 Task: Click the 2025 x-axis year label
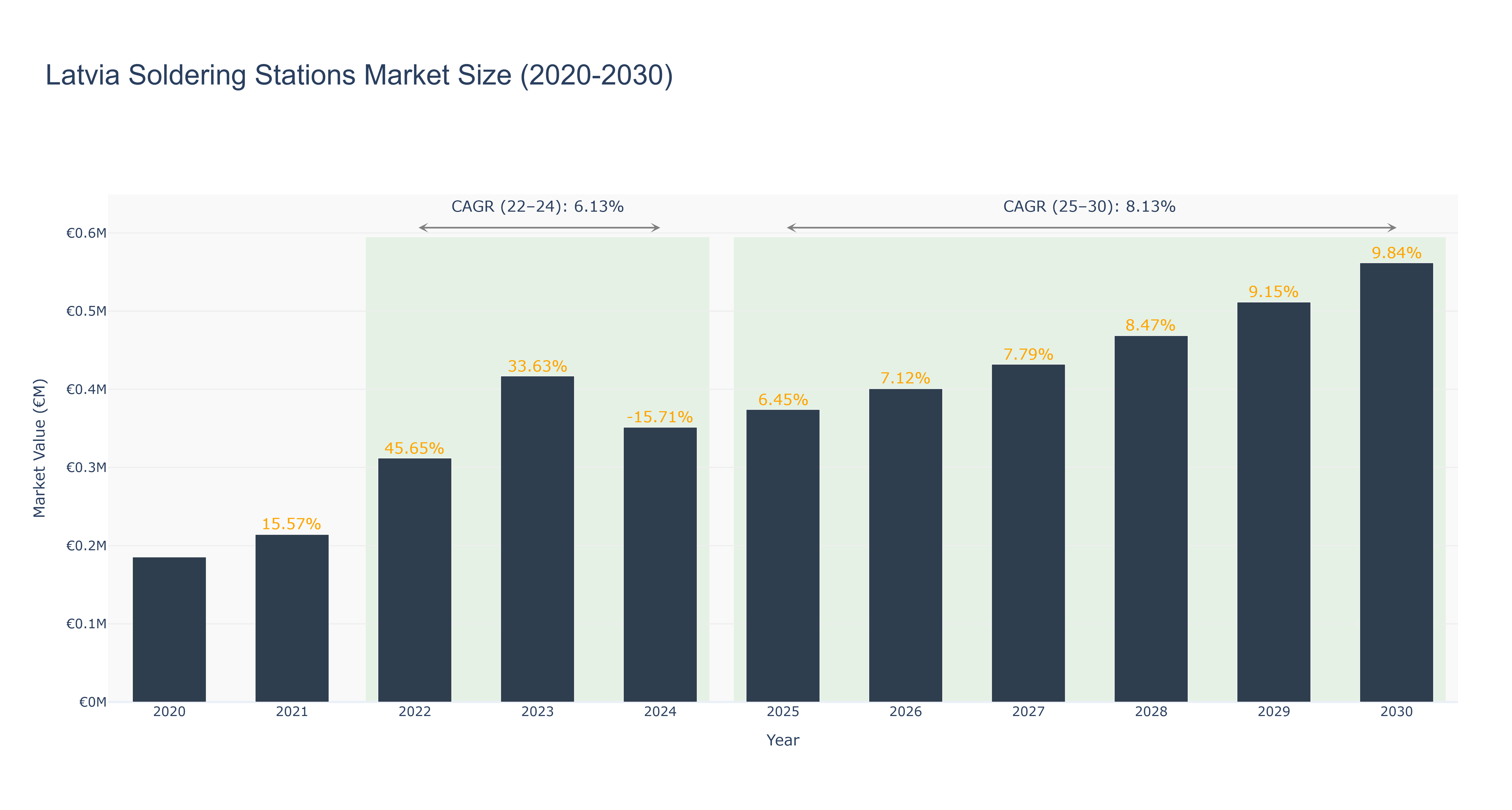click(x=782, y=711)
